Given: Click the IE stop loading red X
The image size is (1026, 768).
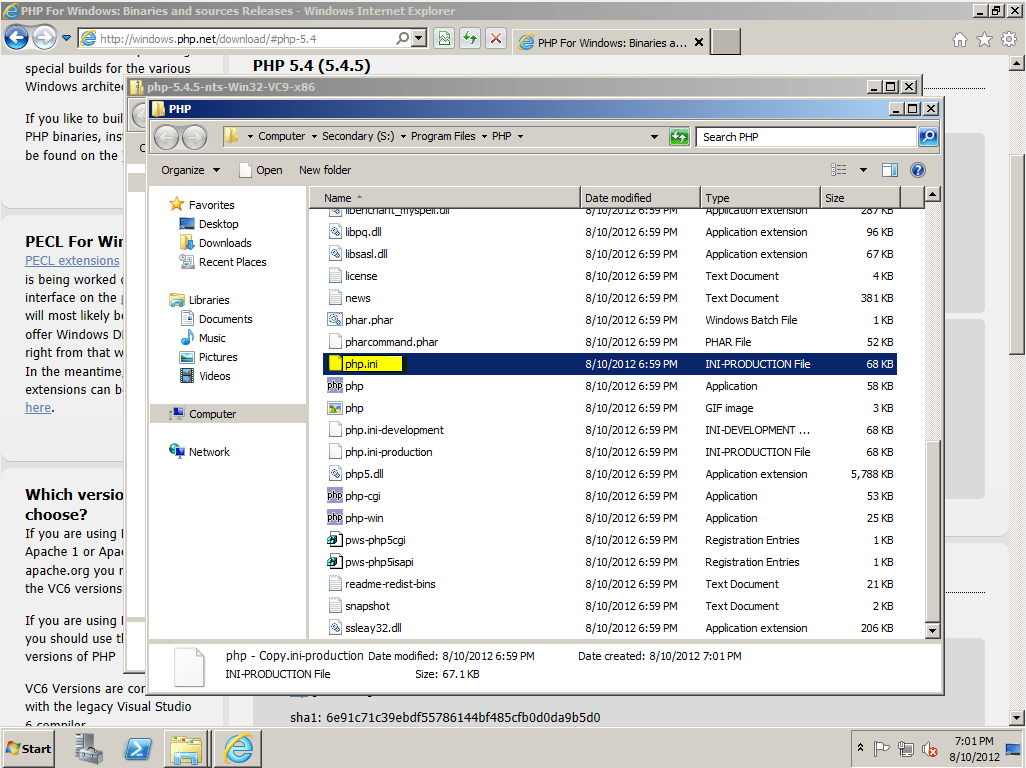Looking at the screenshot, I should pos(496,39).
